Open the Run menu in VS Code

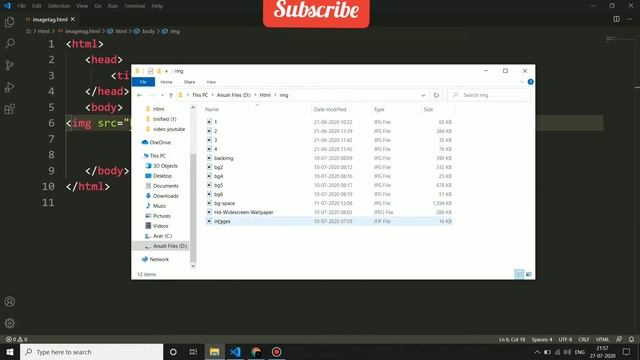(x=113, y=6)
